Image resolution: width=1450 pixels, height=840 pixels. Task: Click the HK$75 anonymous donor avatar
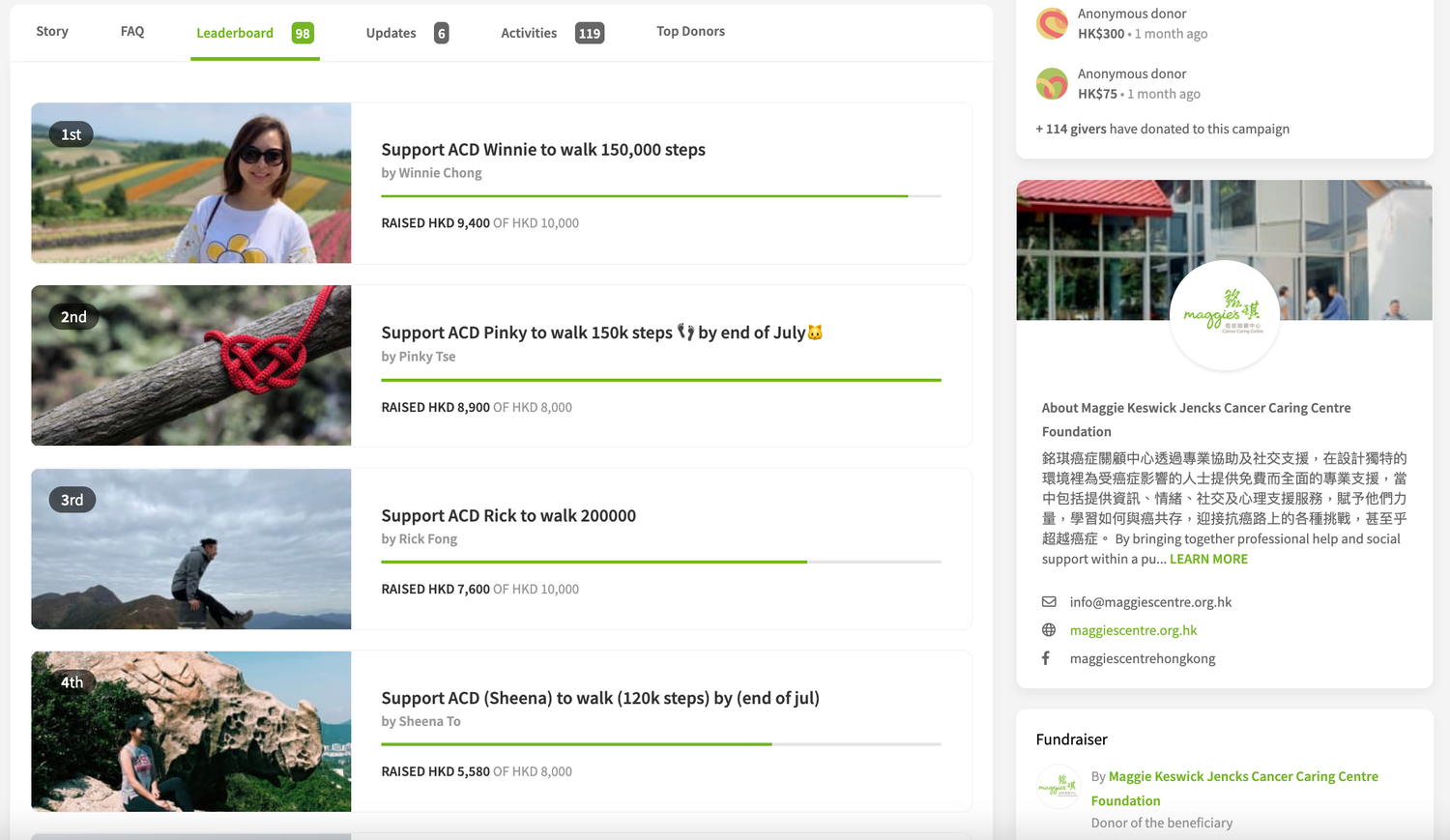click(x=1052, y=84)
